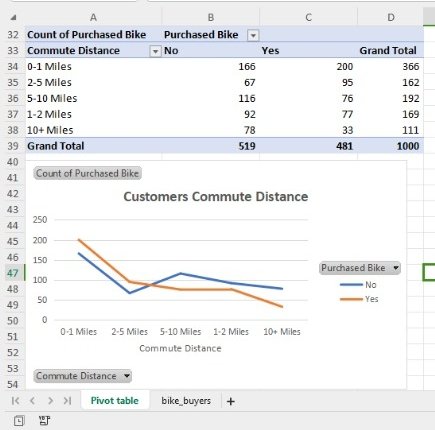
Task: Select cell '5-10 Miles' in pivot table
Action: (93, 98)
